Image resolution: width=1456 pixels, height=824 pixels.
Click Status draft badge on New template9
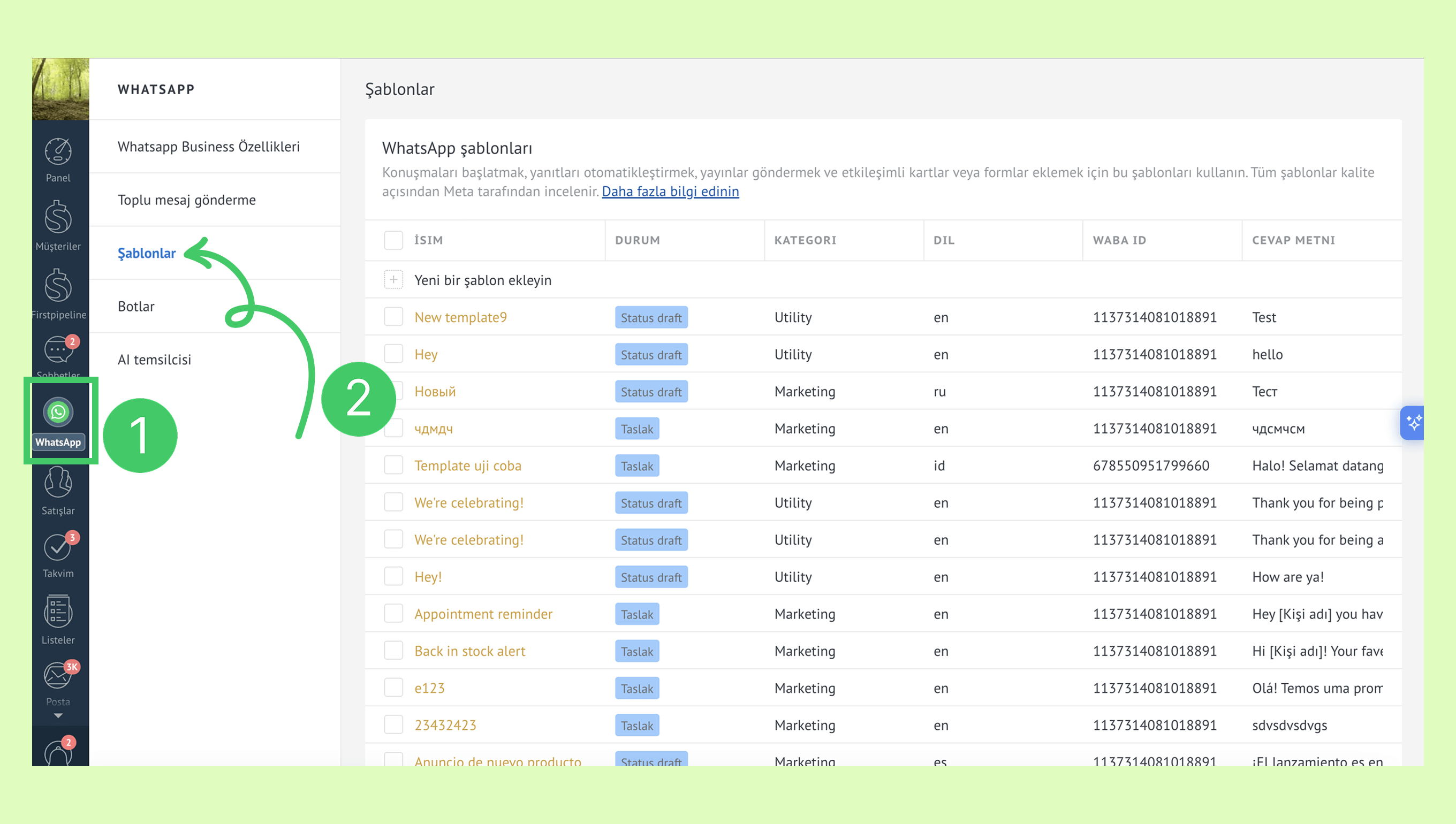(x=651, y=317)
